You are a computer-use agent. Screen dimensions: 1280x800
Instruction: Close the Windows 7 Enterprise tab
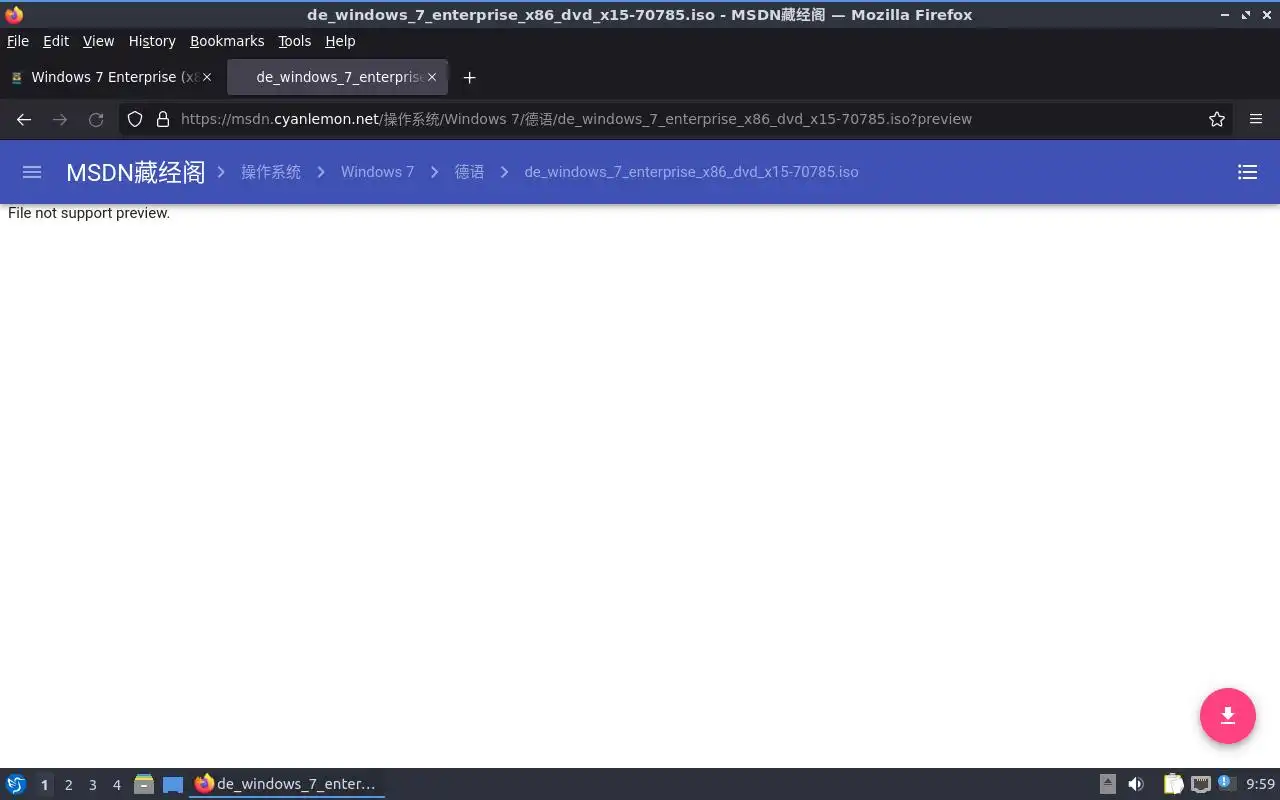pos(207,77)
